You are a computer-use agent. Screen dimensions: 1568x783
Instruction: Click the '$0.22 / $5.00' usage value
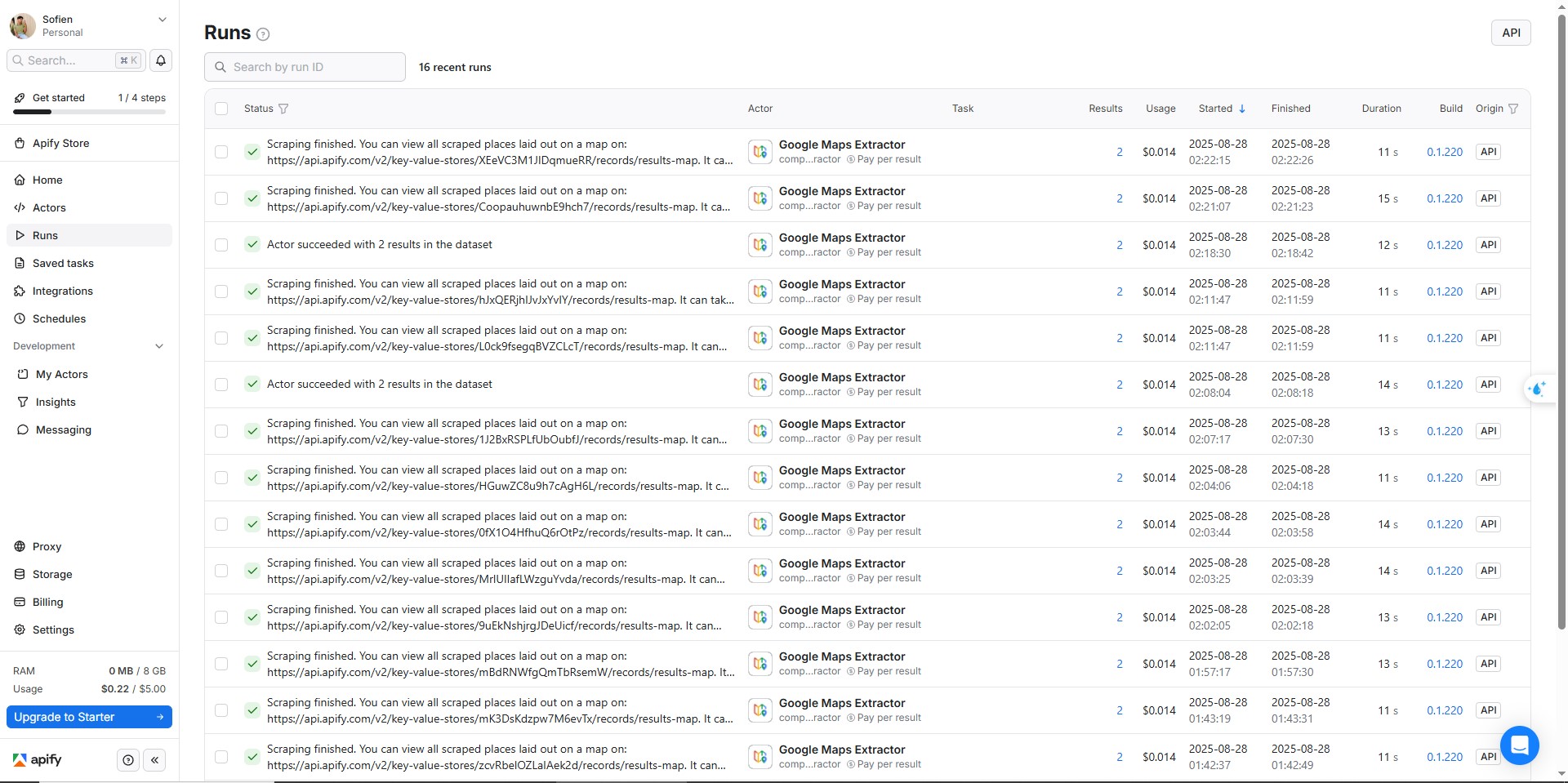[133, 689]
